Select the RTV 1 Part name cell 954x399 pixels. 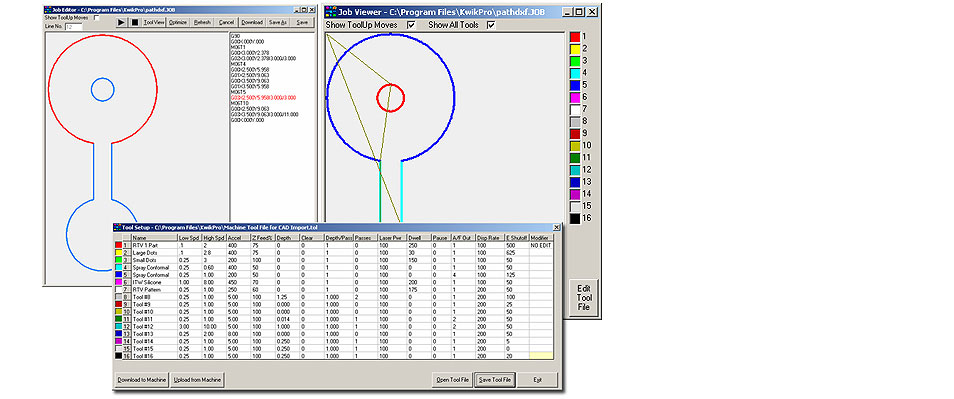point(155,245)
